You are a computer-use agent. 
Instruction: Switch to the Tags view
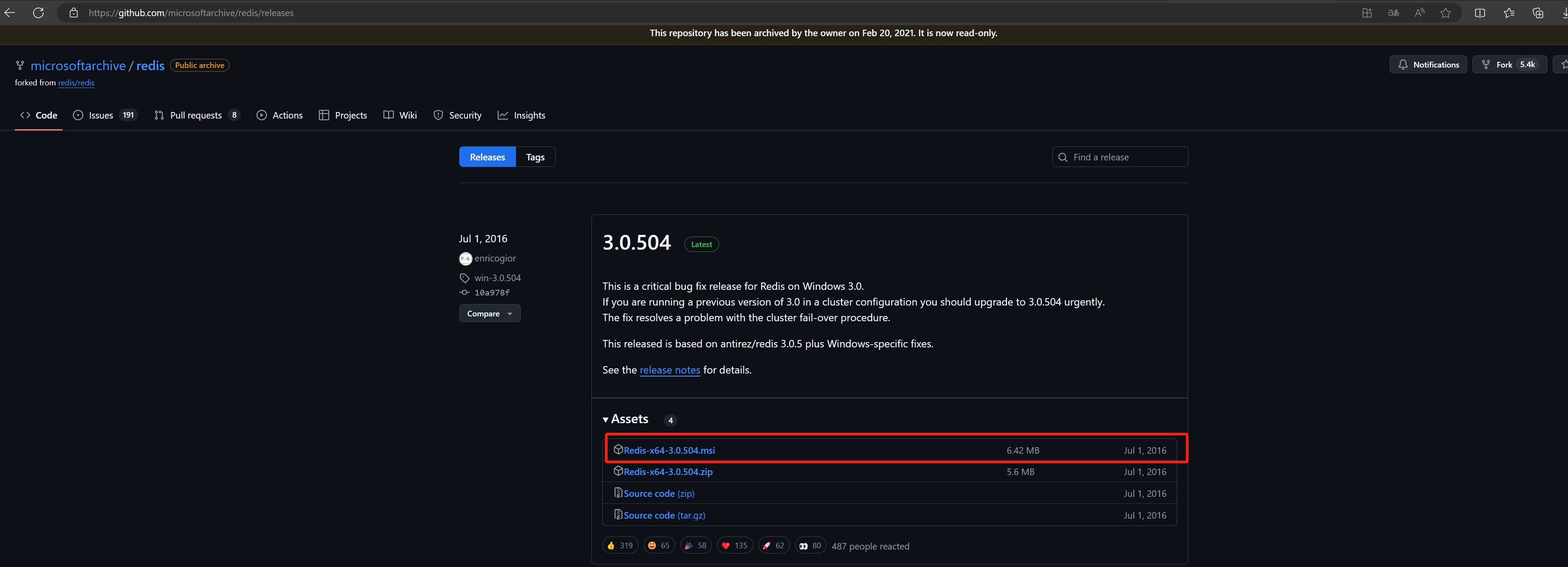[x=535, y=157]
